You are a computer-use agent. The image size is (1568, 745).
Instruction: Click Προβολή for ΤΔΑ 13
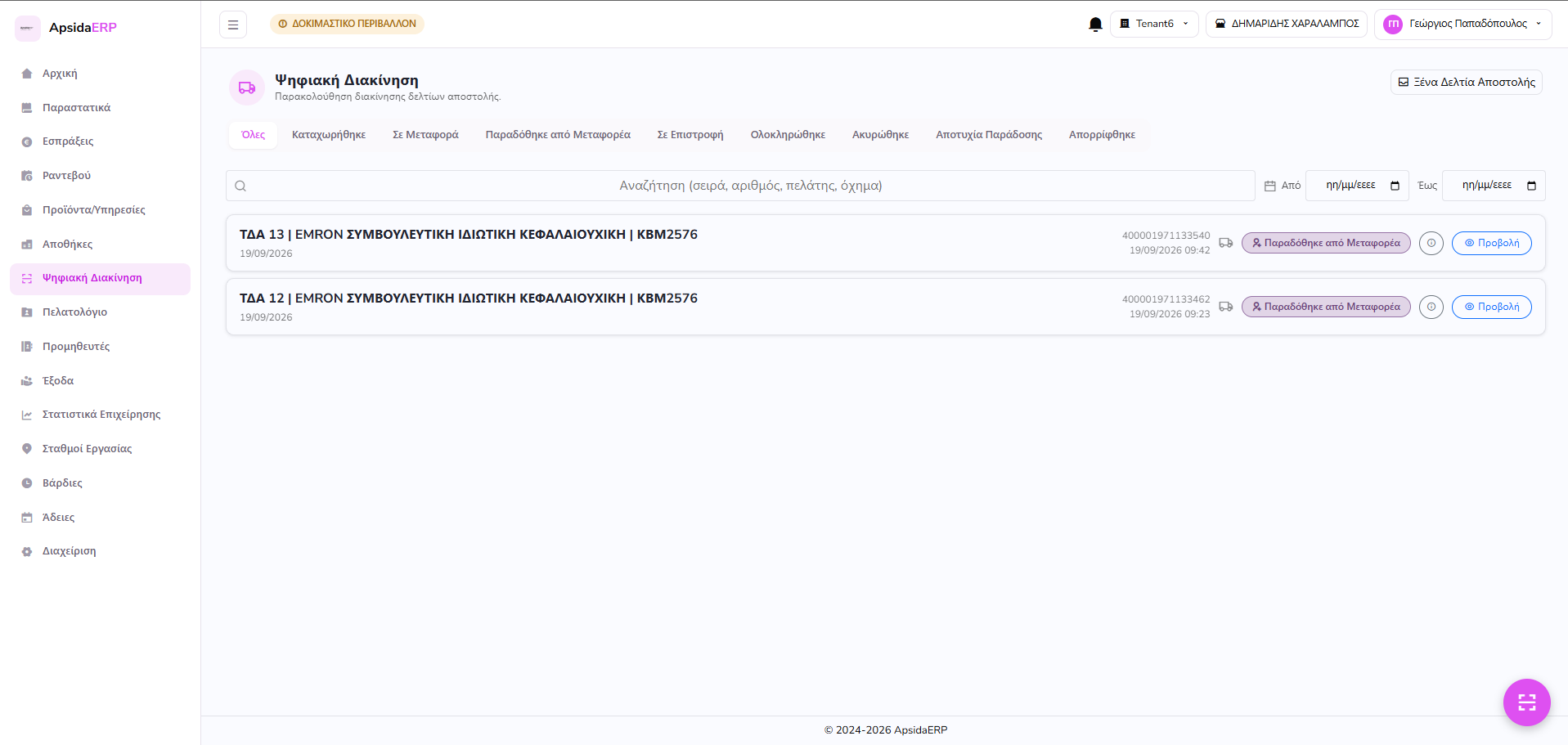pos(1491,243)
